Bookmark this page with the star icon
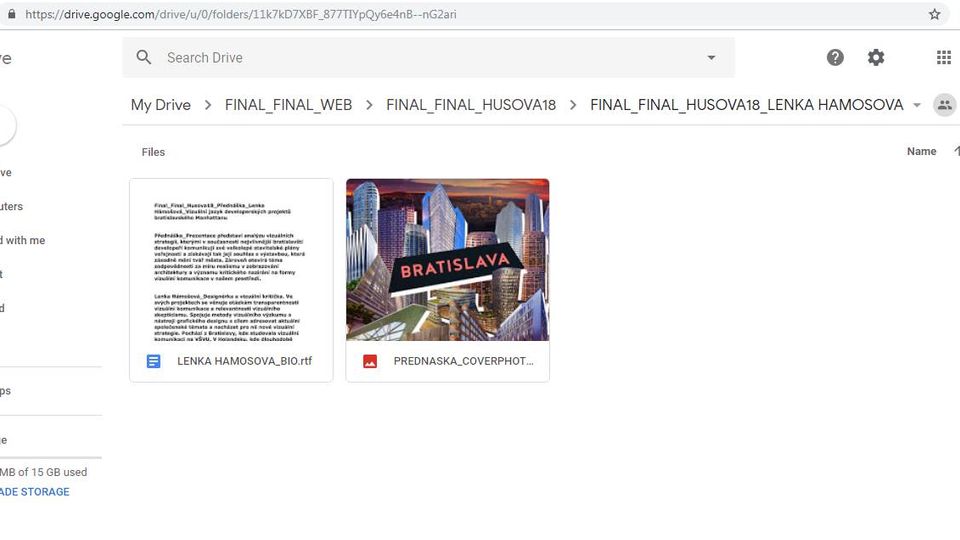This screenshot has width=960, height=540. tap(934, 15)
